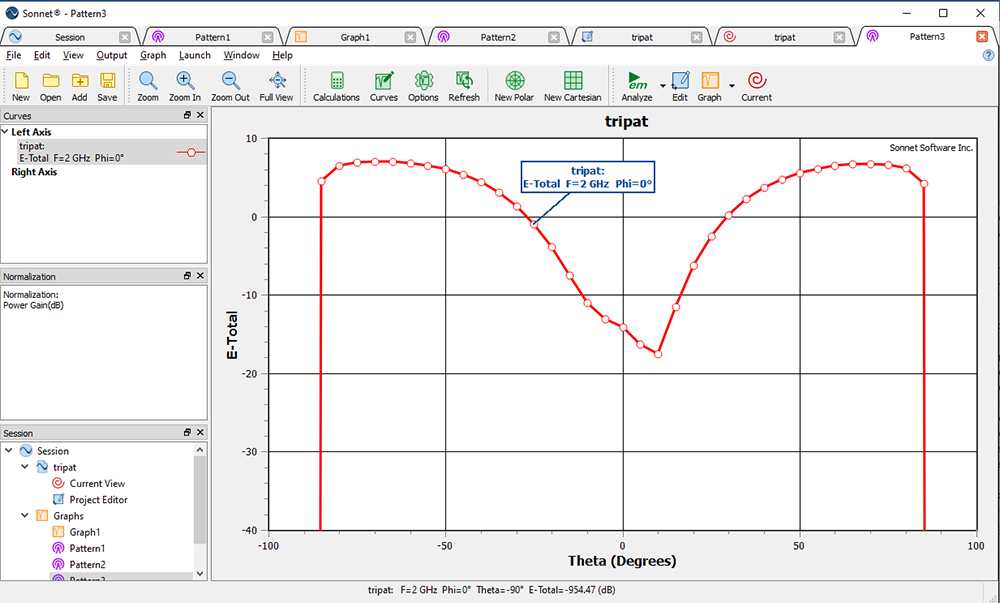Open the File menu
This screenshot has width=1000, height=603.
coord(13,55)
